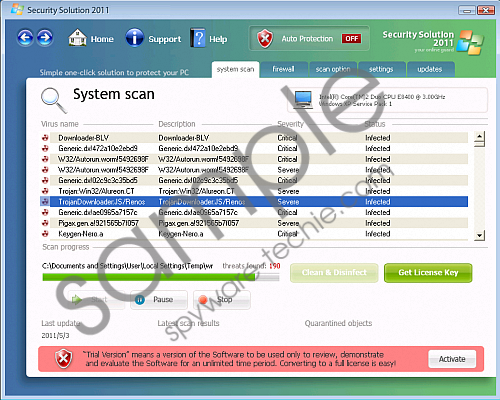Click the computer monitor icon
The width and height of the screenshot is (500, 400).
pyautogui.click(x=303, y=100)
